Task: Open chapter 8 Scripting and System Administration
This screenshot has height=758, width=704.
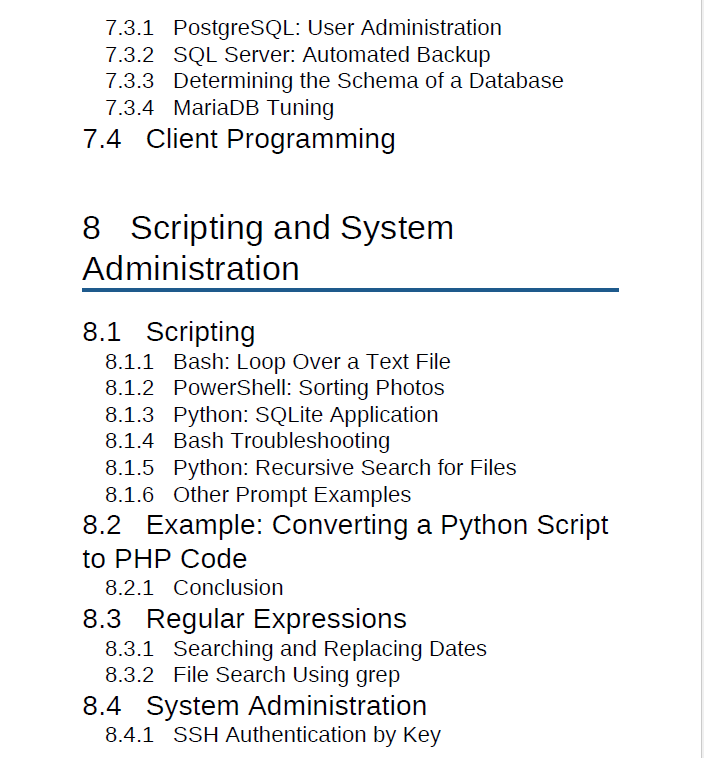Action: click(268, 248)
